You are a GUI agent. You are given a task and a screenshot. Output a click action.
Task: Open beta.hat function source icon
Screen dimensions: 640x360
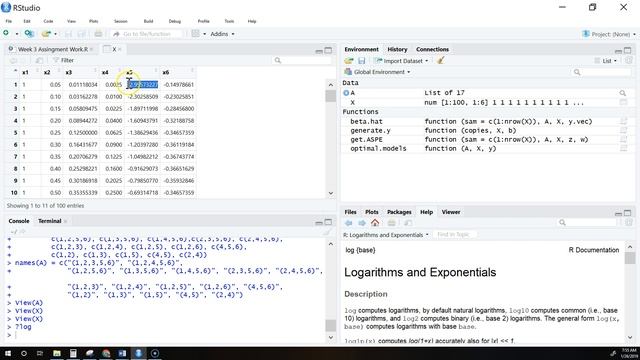(x=623, y=121)
